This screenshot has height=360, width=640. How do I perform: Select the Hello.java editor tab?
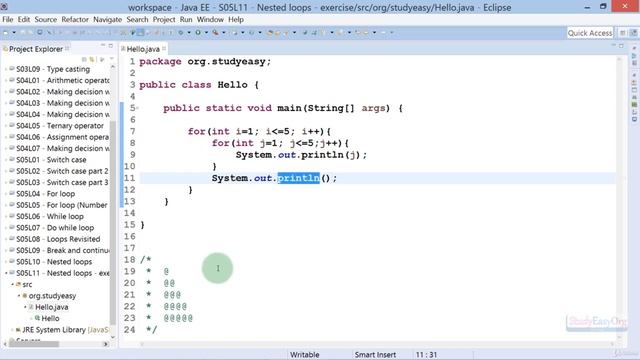pyautogui.click(x=143, y=49)
